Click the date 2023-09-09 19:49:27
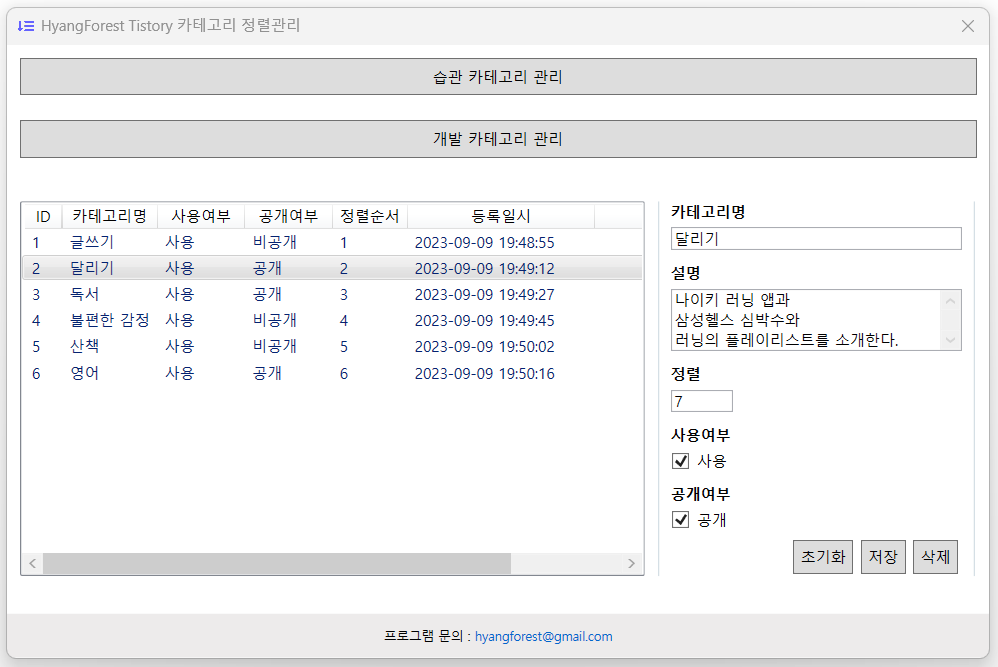Screen dimensions: 998x667 click(484, 295)
